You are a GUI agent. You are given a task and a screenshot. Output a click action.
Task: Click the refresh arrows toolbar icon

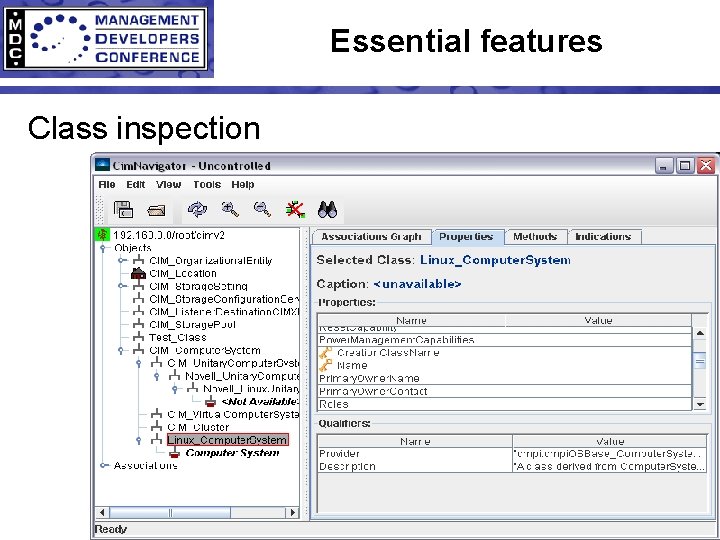pyautogui.click(x=197, y=209)
